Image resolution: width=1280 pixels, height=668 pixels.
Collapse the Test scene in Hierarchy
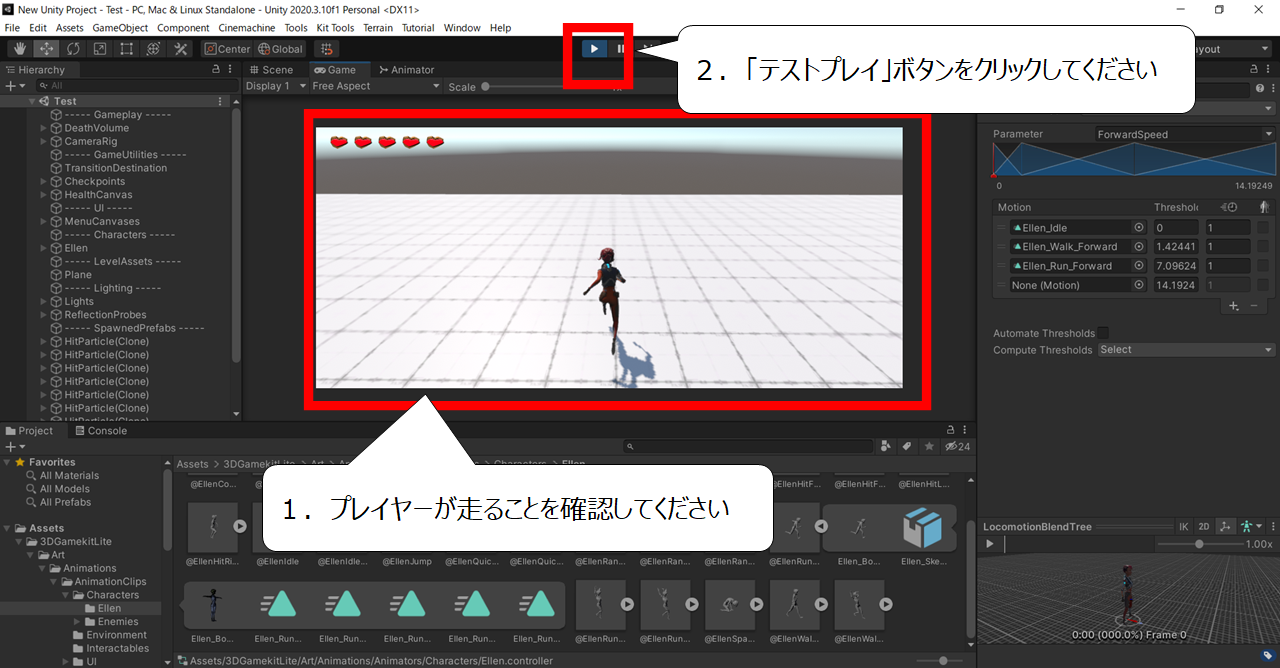[x=32, y=101]
